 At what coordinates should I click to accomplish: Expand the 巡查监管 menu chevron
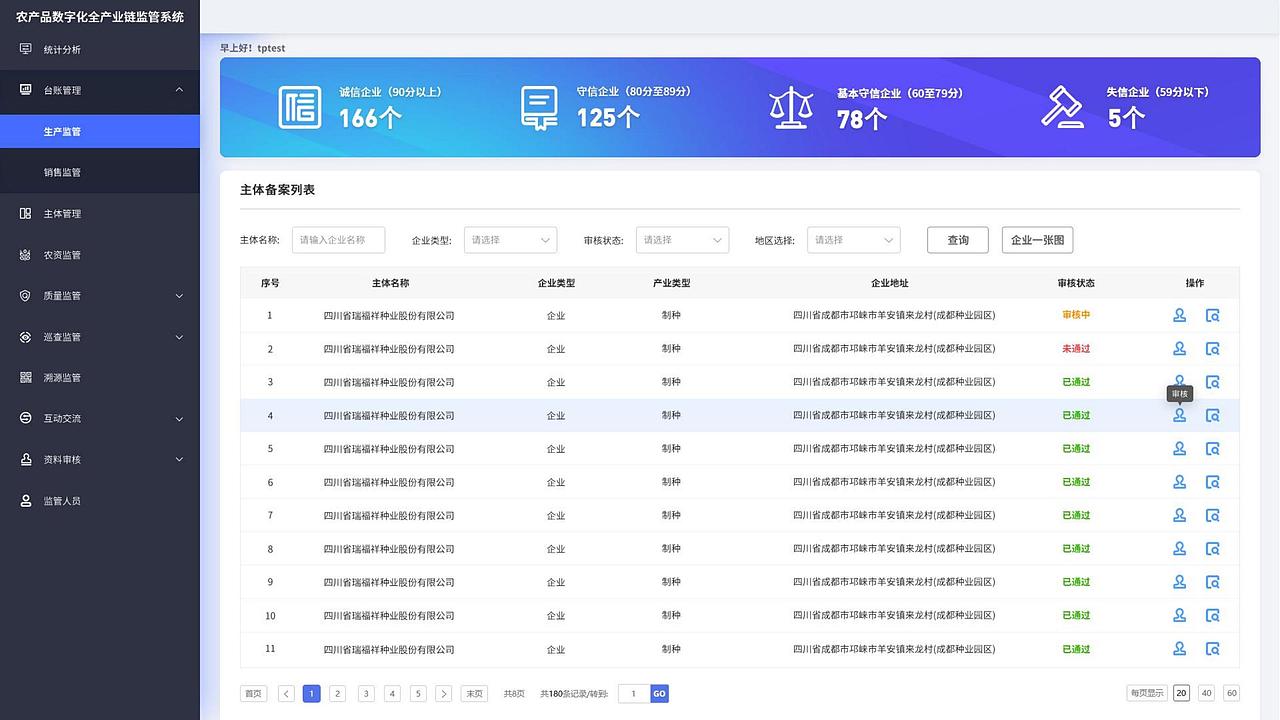point(180,337)
